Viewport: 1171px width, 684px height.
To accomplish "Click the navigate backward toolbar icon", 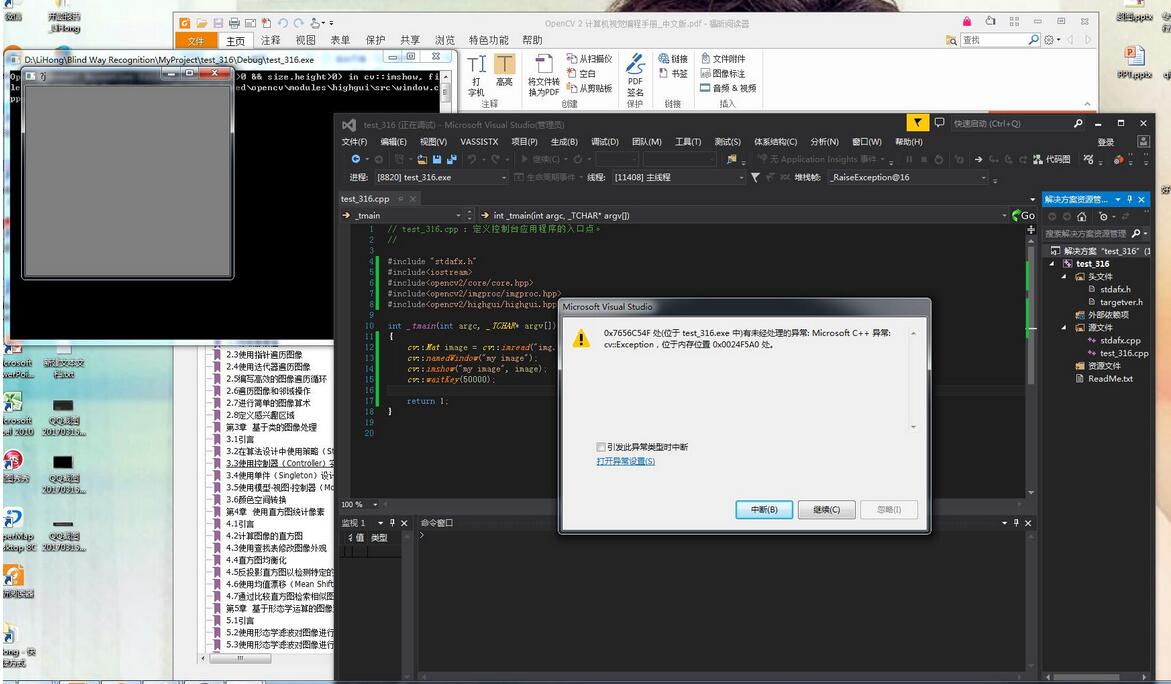I will tap(356, 159).
